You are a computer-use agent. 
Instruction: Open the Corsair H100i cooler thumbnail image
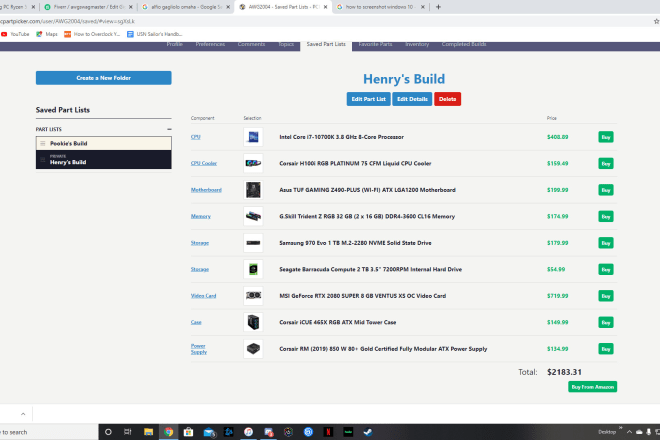coord(253,163)
